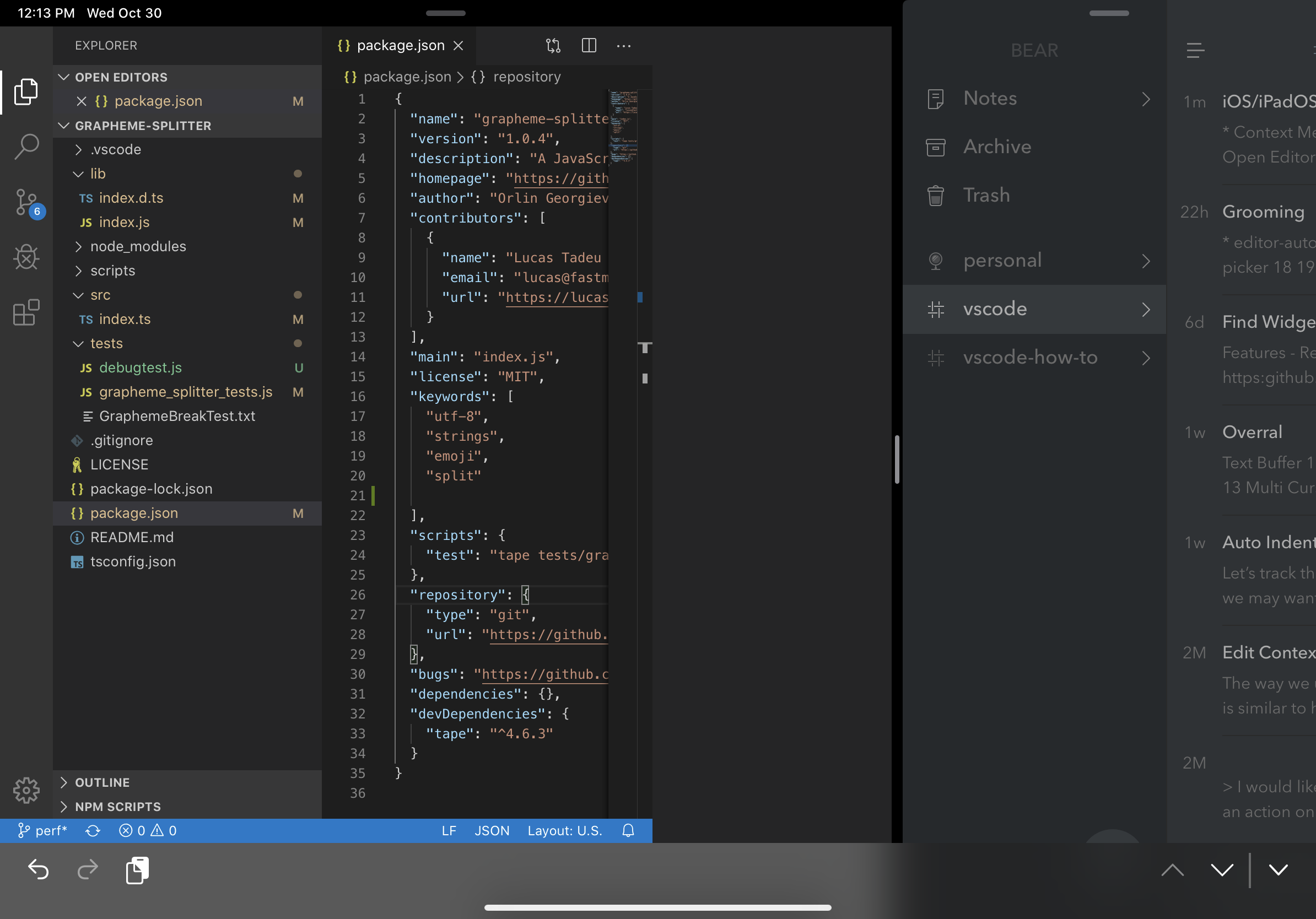Click the perf* branch in status bar
This screenshot has height=919, width=1316.
pyautogui.click(x=42, y=830)
